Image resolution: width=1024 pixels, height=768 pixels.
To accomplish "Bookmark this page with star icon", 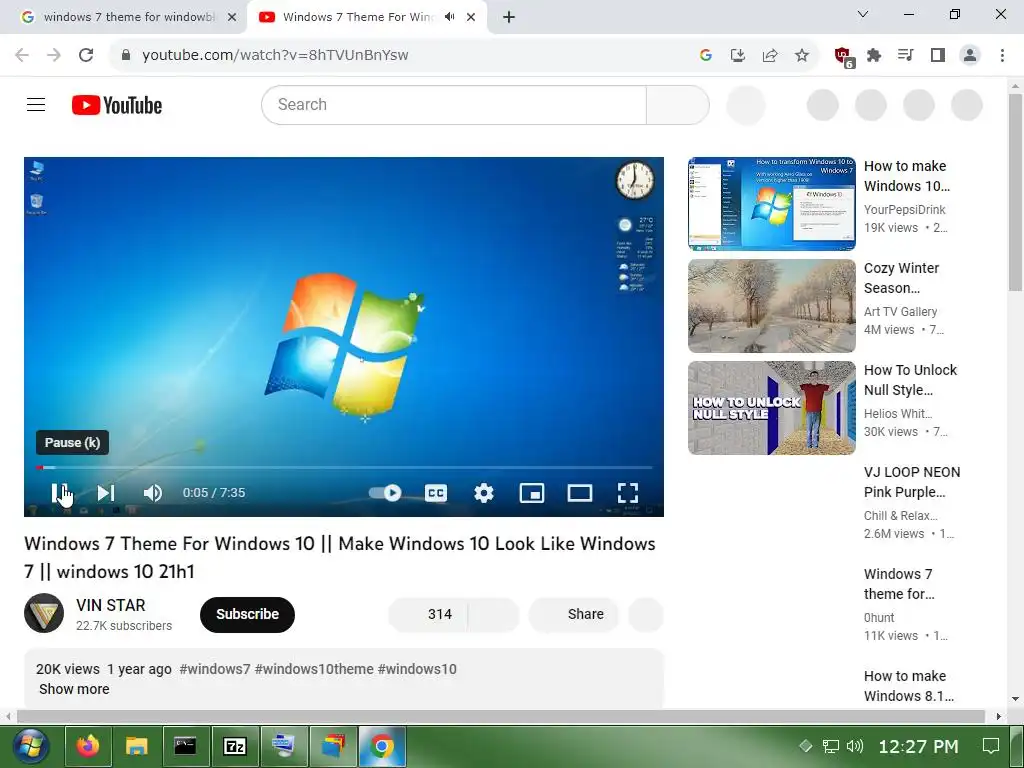I will click(802, 56).
